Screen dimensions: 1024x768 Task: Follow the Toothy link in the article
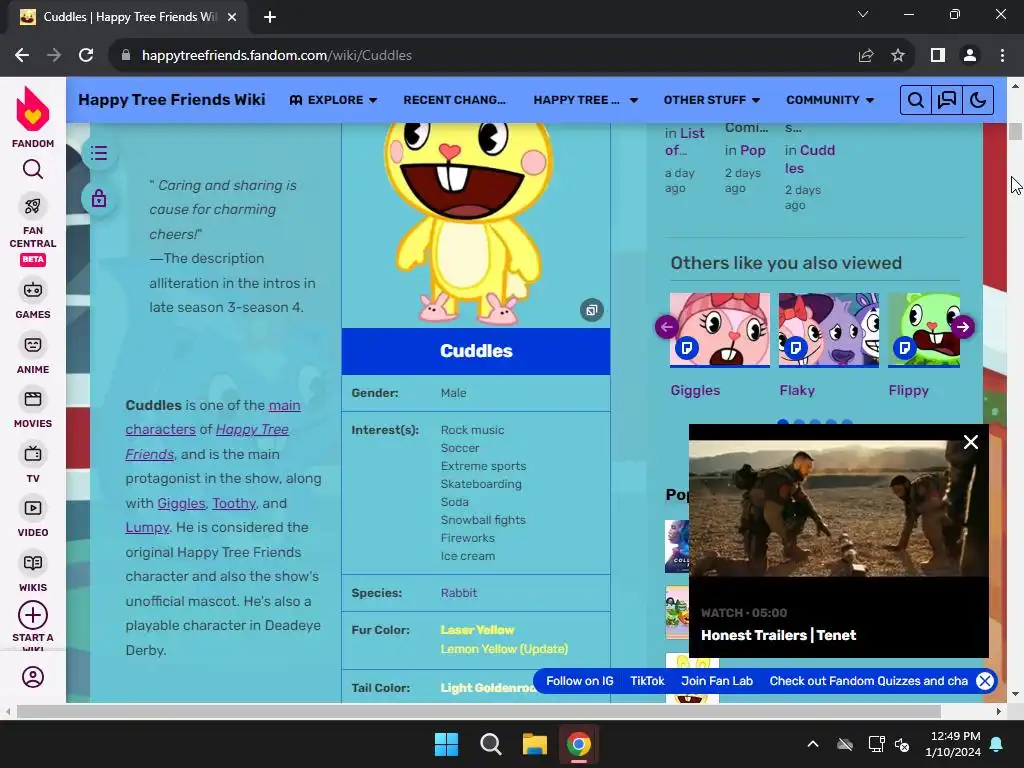coord(234,504)
